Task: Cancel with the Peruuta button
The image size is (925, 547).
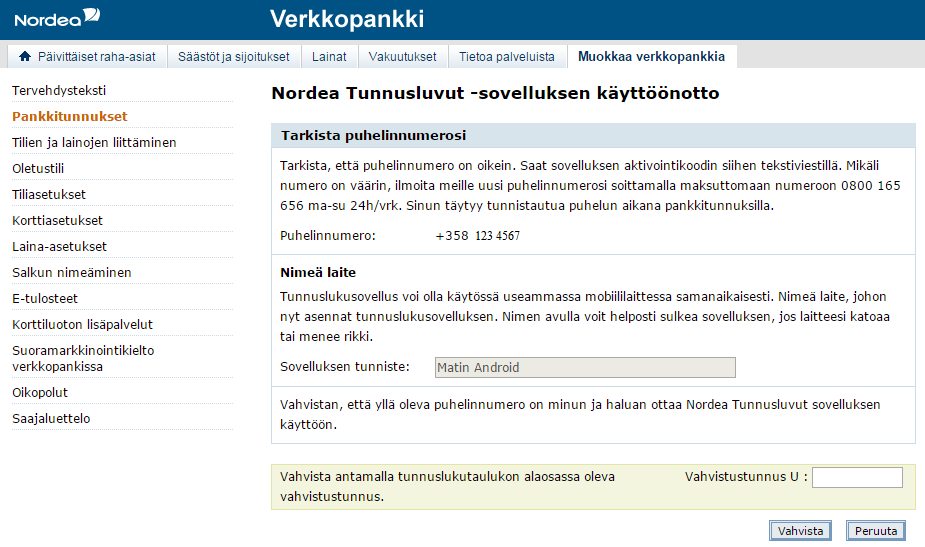Action: (x=875, y=530)
